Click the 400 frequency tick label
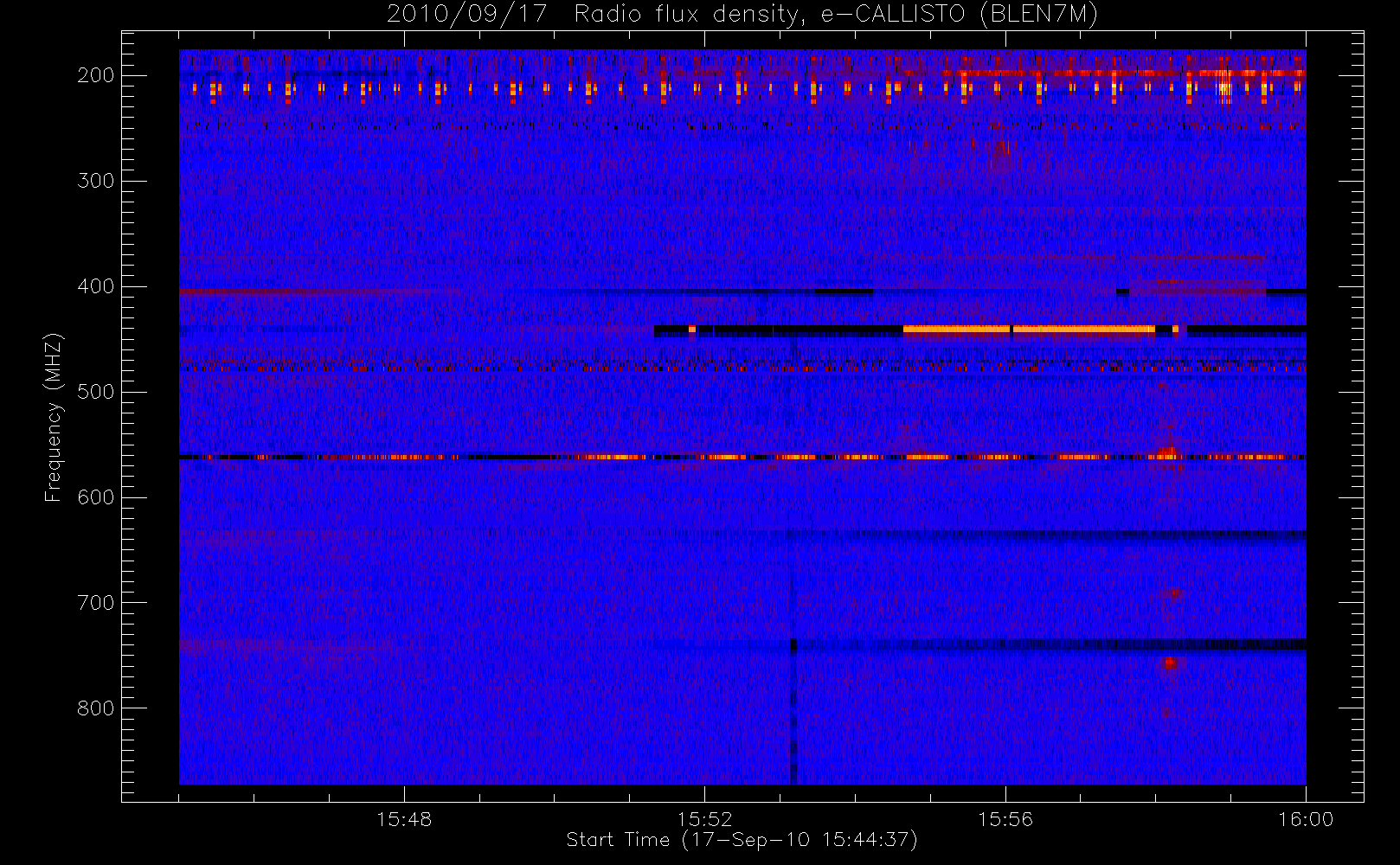Image resolution: width=1400 pixels, height=865 pixels. (x=96, y=286)
